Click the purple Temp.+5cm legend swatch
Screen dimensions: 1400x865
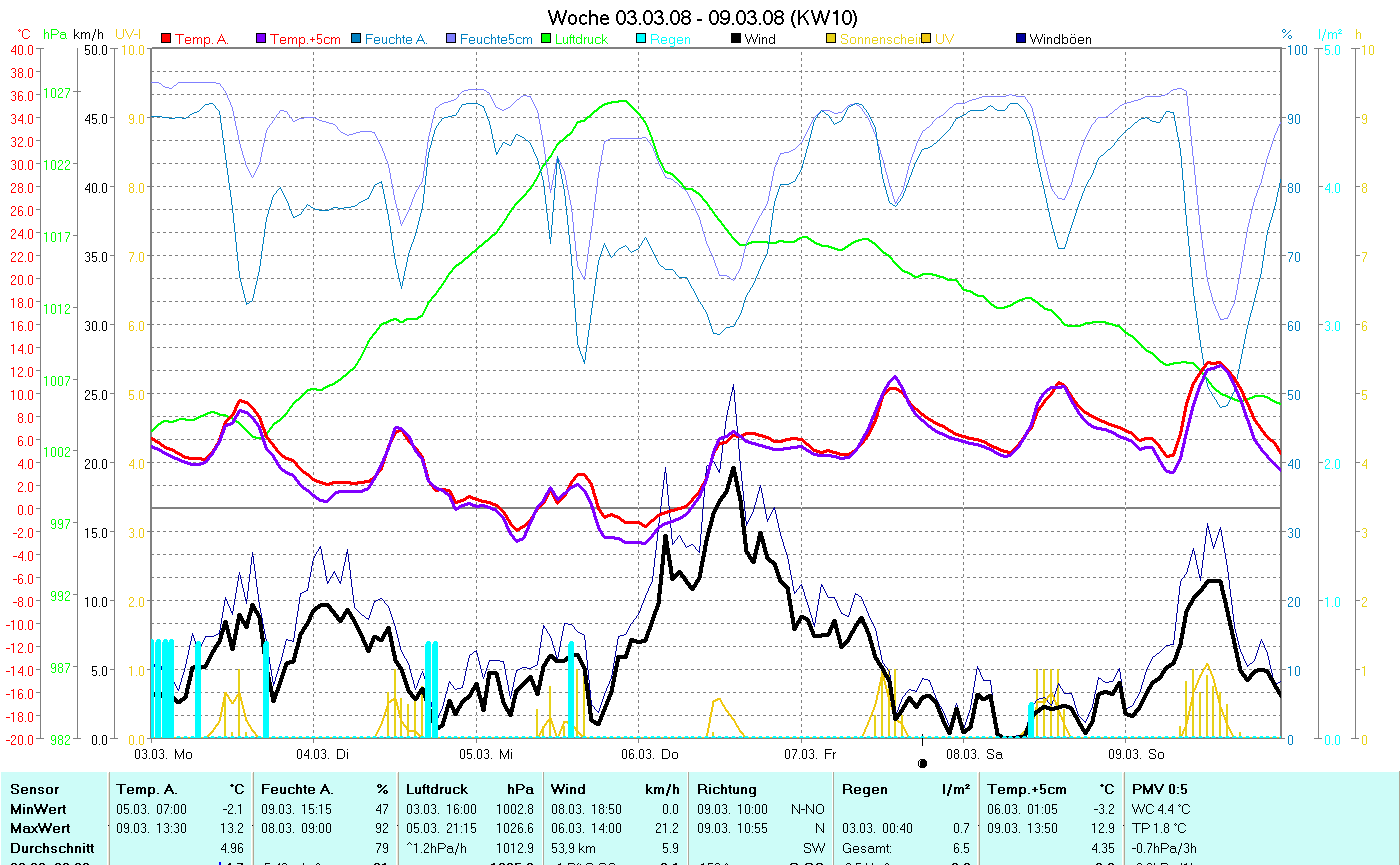(x=262, y=39)
